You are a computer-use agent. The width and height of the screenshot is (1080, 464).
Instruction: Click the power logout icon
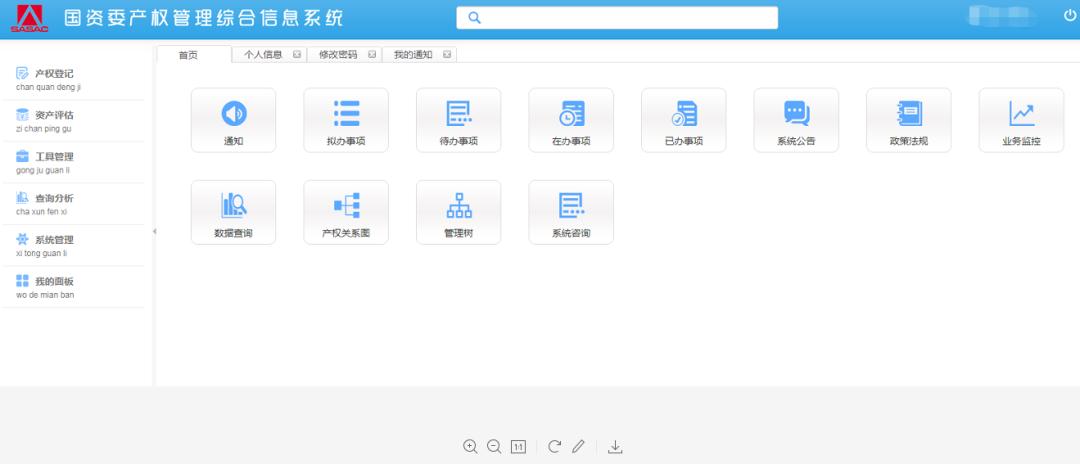pos(1070,15)
